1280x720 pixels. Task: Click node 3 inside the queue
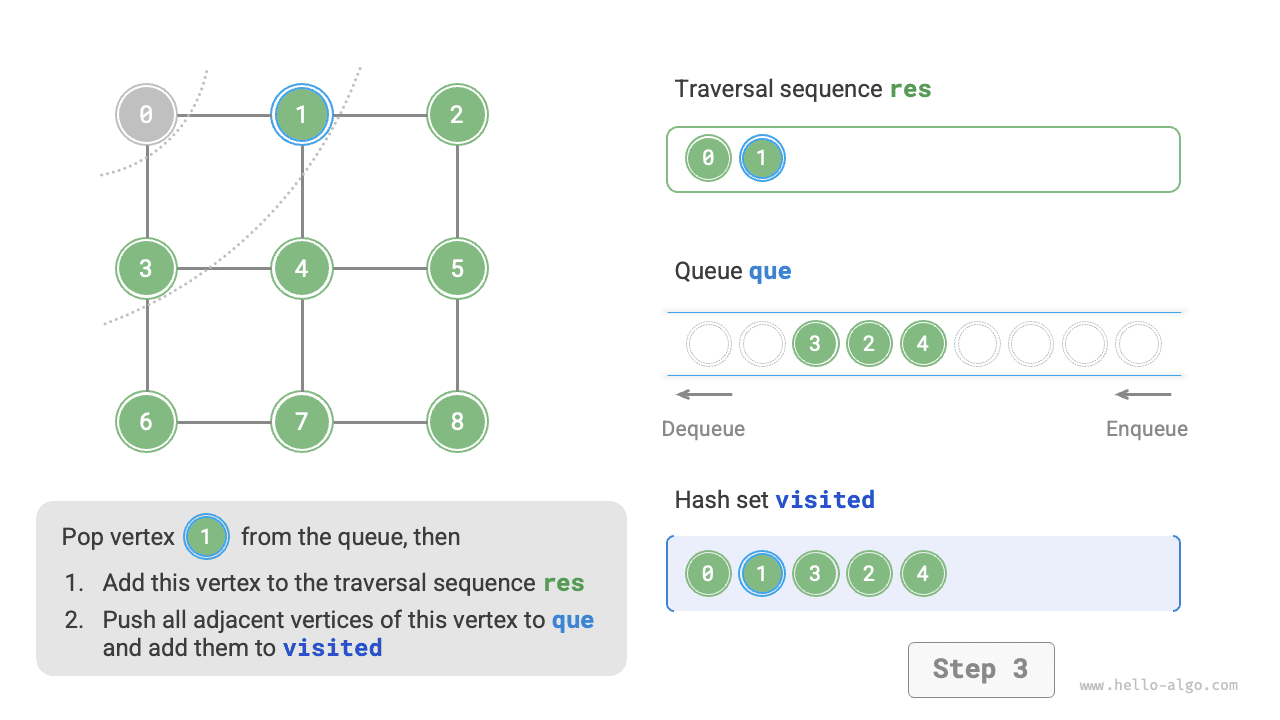coord(815,344)
